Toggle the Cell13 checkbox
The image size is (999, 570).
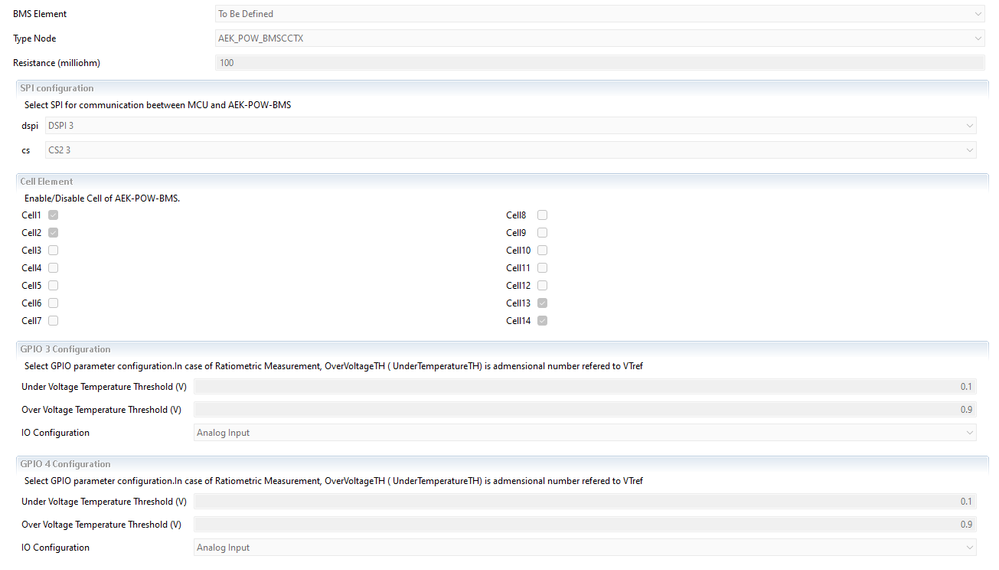tap(542, 303)
